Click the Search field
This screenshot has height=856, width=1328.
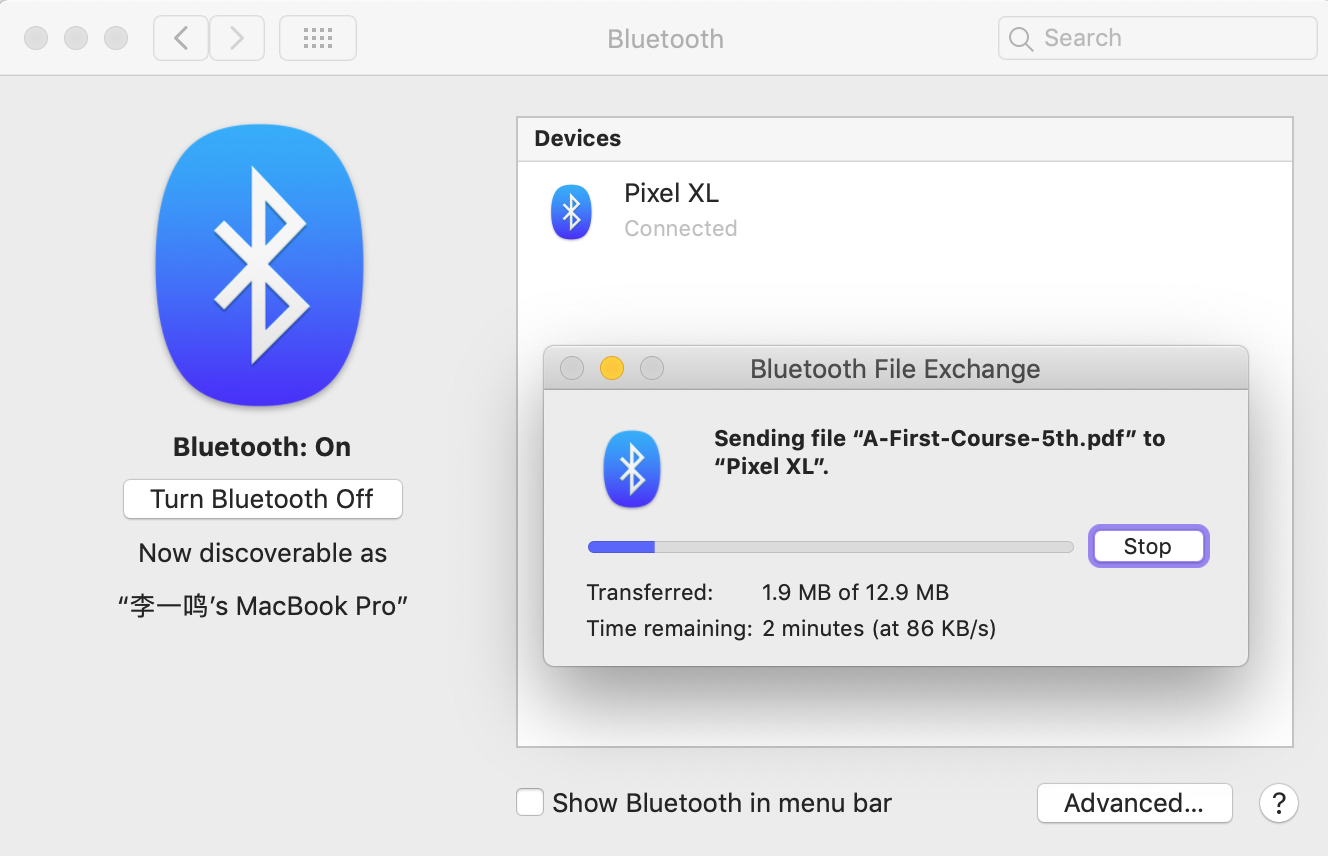[x=1157, y=38]
